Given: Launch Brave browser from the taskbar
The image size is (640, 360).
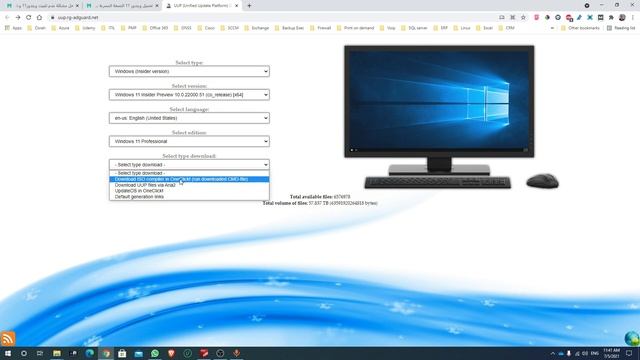Looking at the screenshot, I should pyautogui.click(x=171, y=353).
